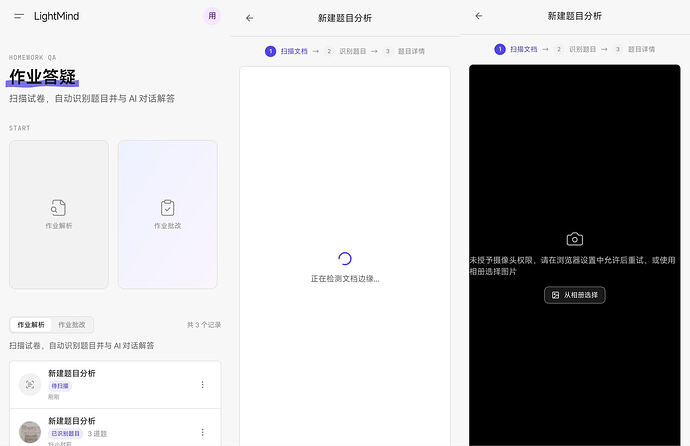Select step 1 扫描文档 in the right screen

(x=516, y=49)
